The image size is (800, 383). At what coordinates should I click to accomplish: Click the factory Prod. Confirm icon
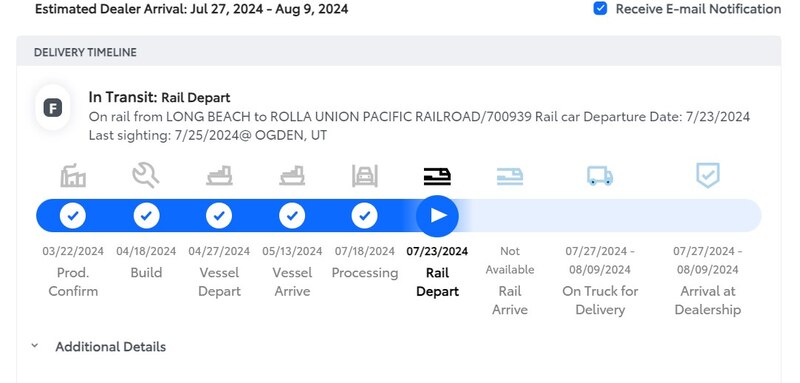[73, 176]
